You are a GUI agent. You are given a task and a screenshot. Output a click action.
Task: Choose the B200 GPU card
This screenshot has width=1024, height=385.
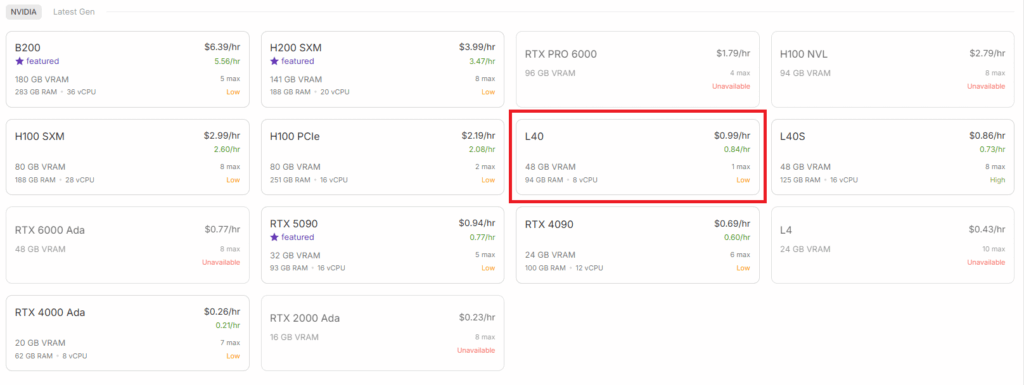(128, 69)
